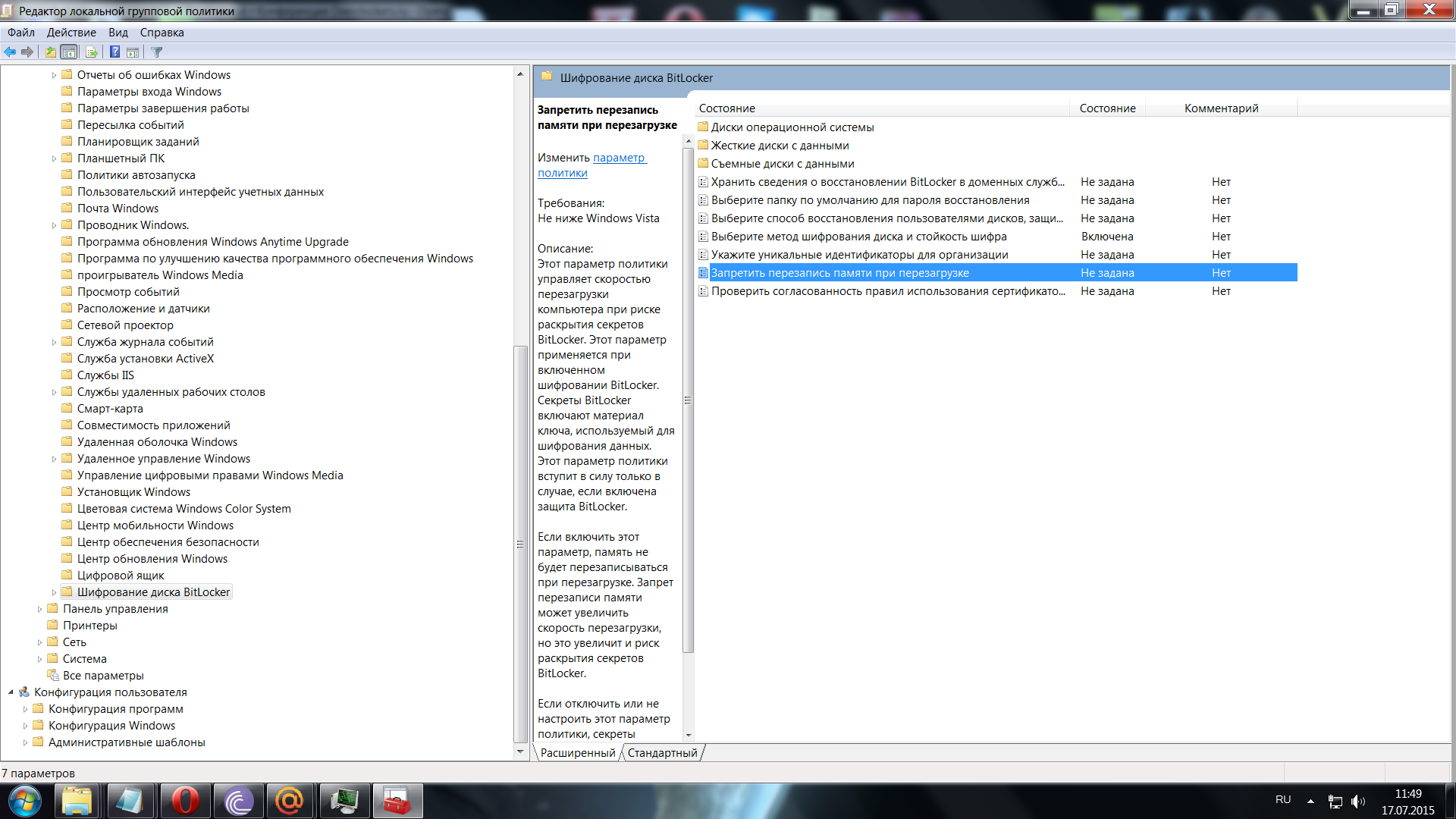The width and height of the screenshot is (1456, 819).
Task: Open Opera browser from taskbar
Action: tap(185, 801)
